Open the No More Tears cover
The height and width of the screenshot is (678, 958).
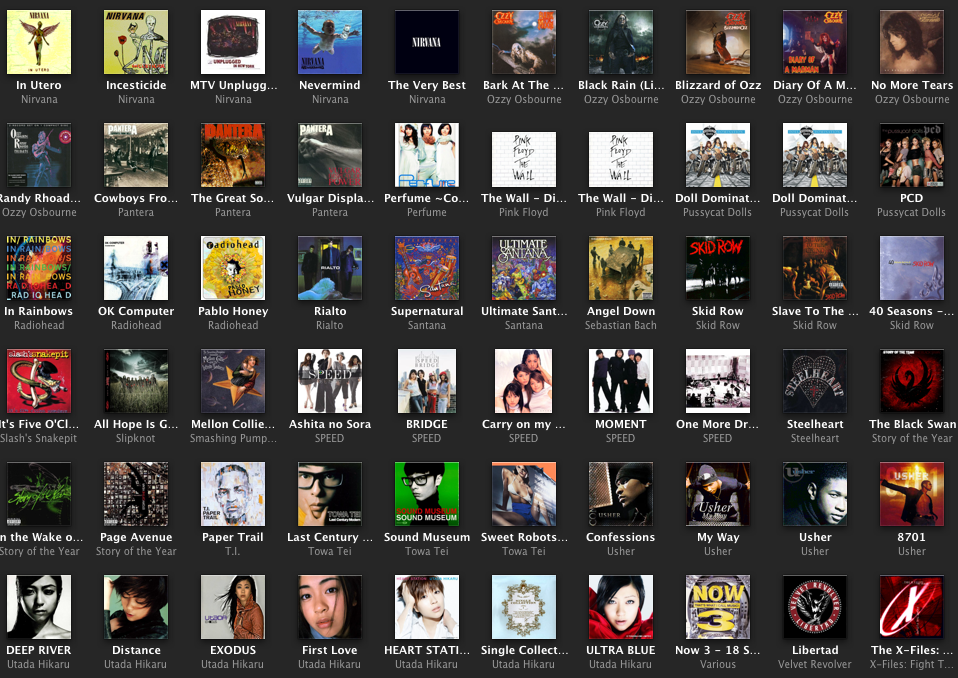click(x=912, y=42)
